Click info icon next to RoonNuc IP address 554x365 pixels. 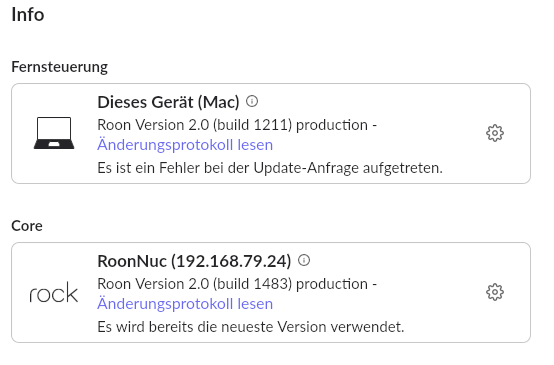coord(304,260)
